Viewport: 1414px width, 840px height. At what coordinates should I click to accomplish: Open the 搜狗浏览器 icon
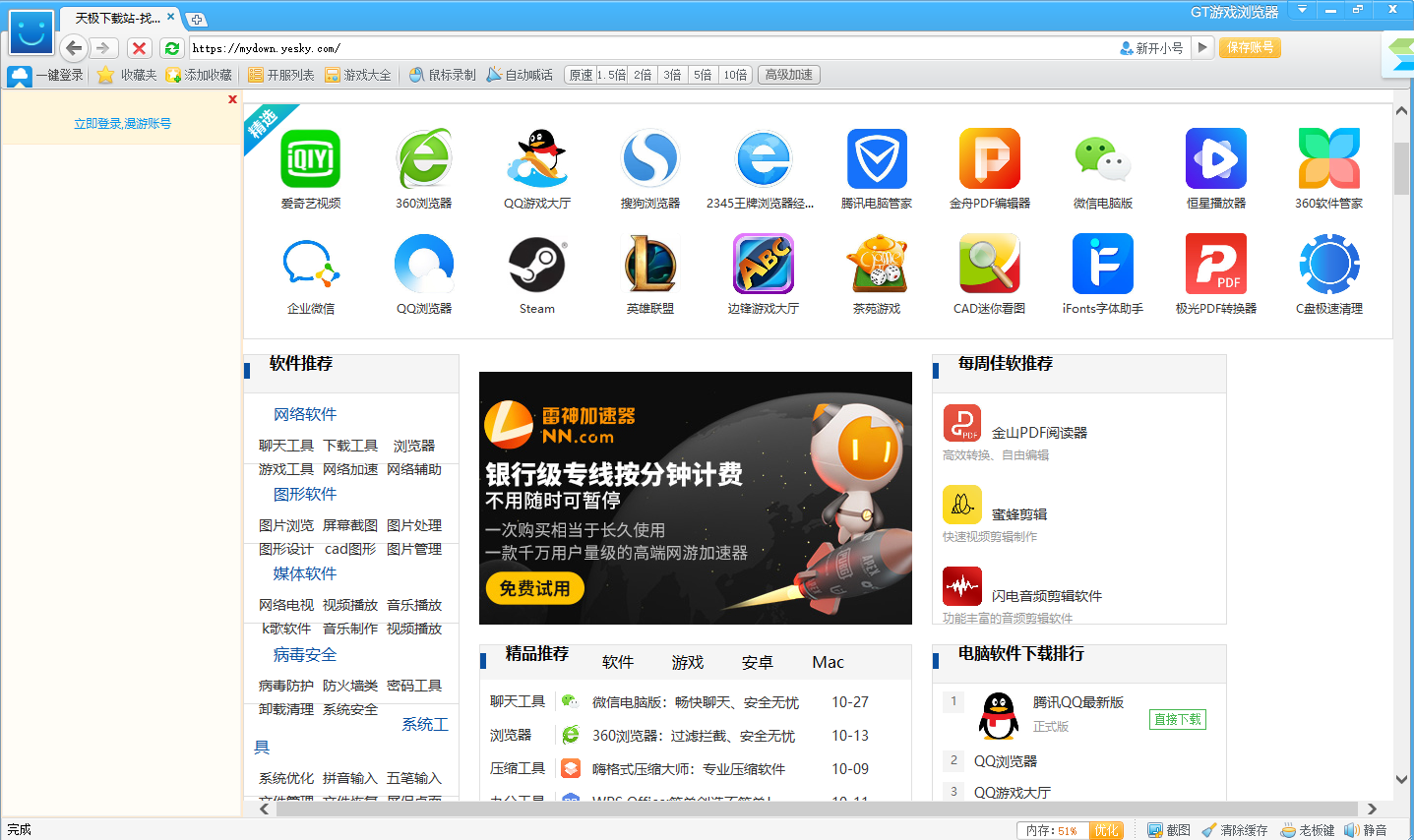coord(650,158)
